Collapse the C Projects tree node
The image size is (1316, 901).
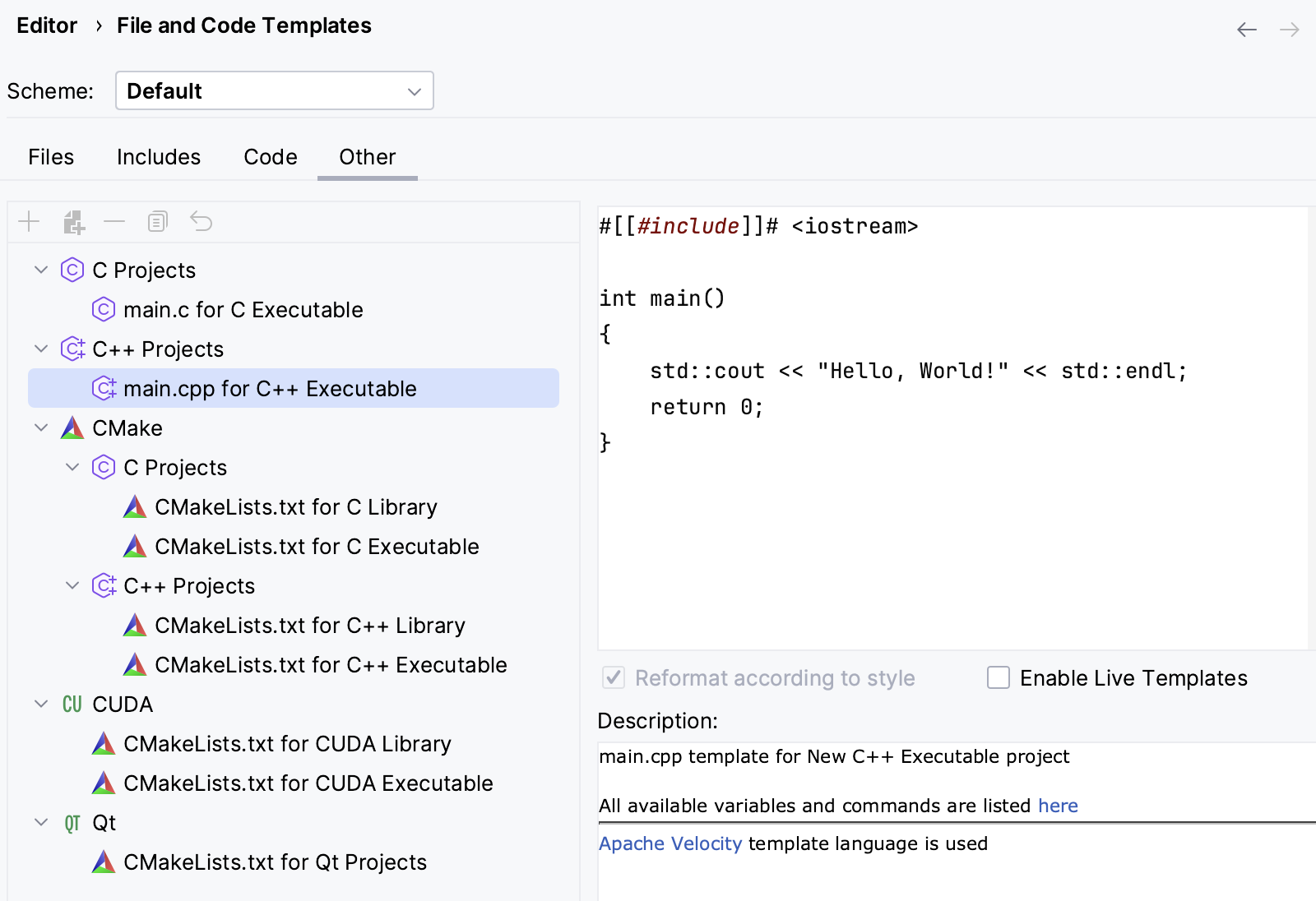[x=40, y=270]
